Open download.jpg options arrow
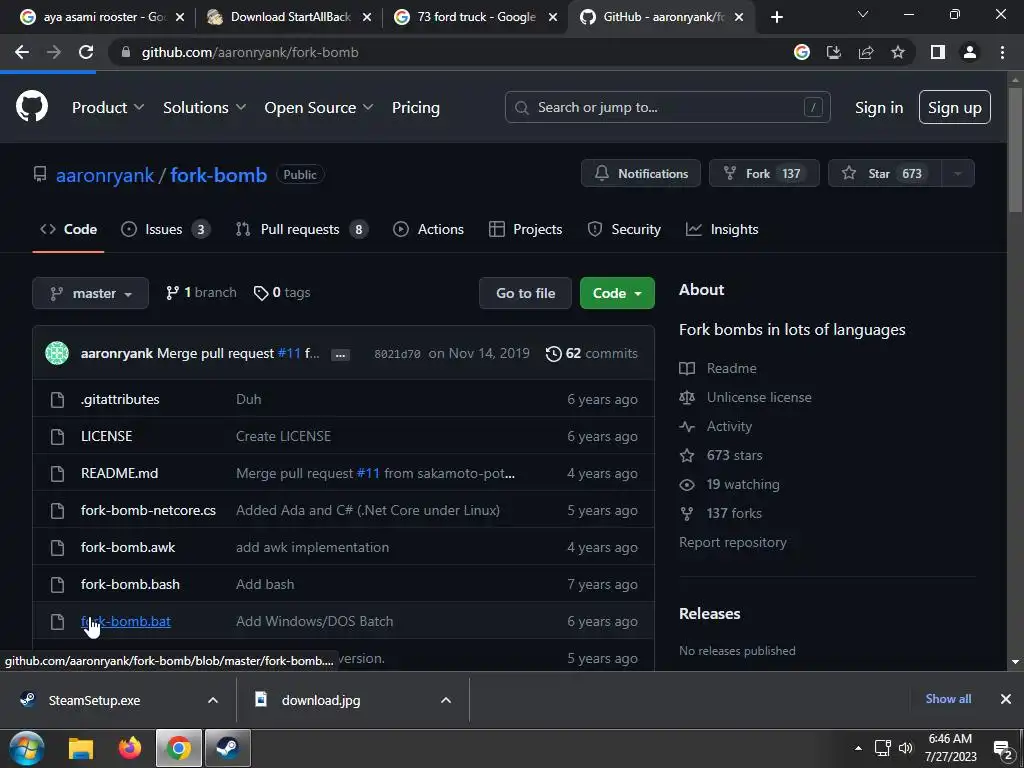The image size is (1024, 768). tap(445, 700)
